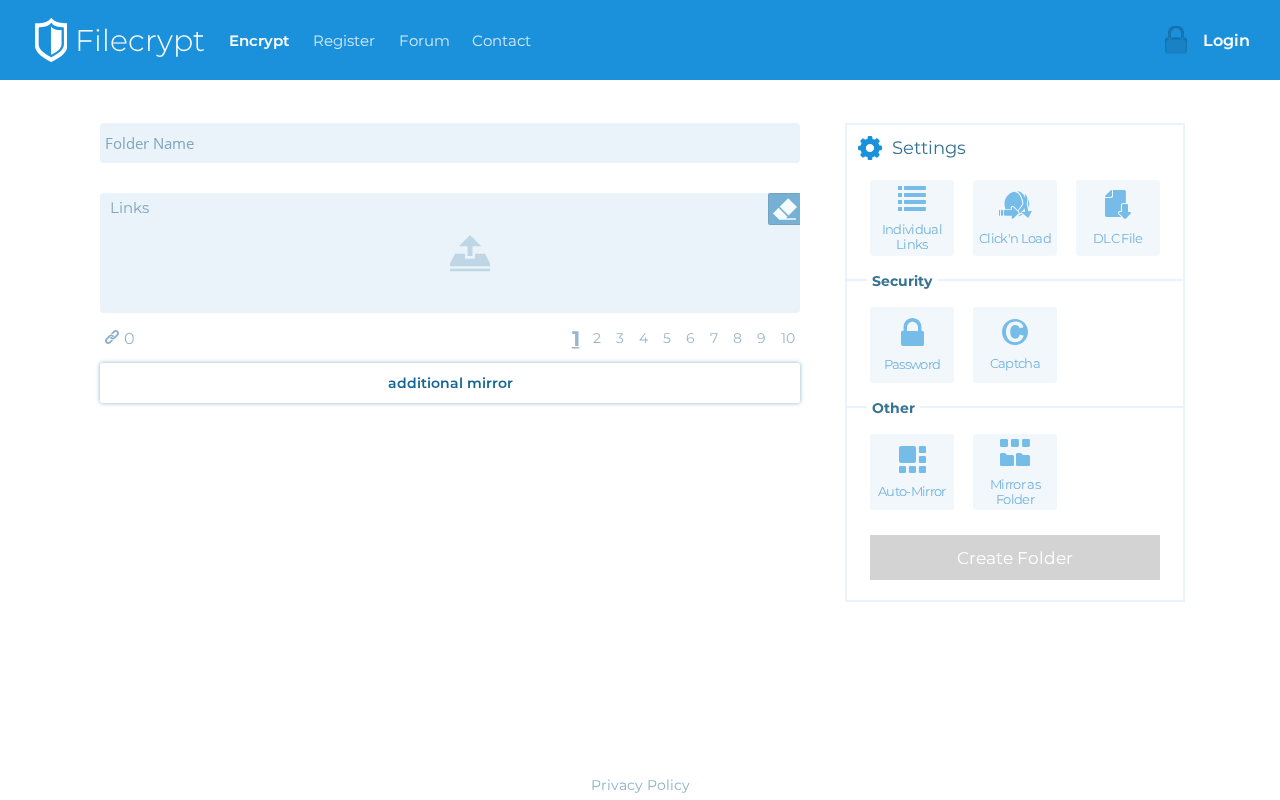Switch to mirror tab 5

click(667, 338)
